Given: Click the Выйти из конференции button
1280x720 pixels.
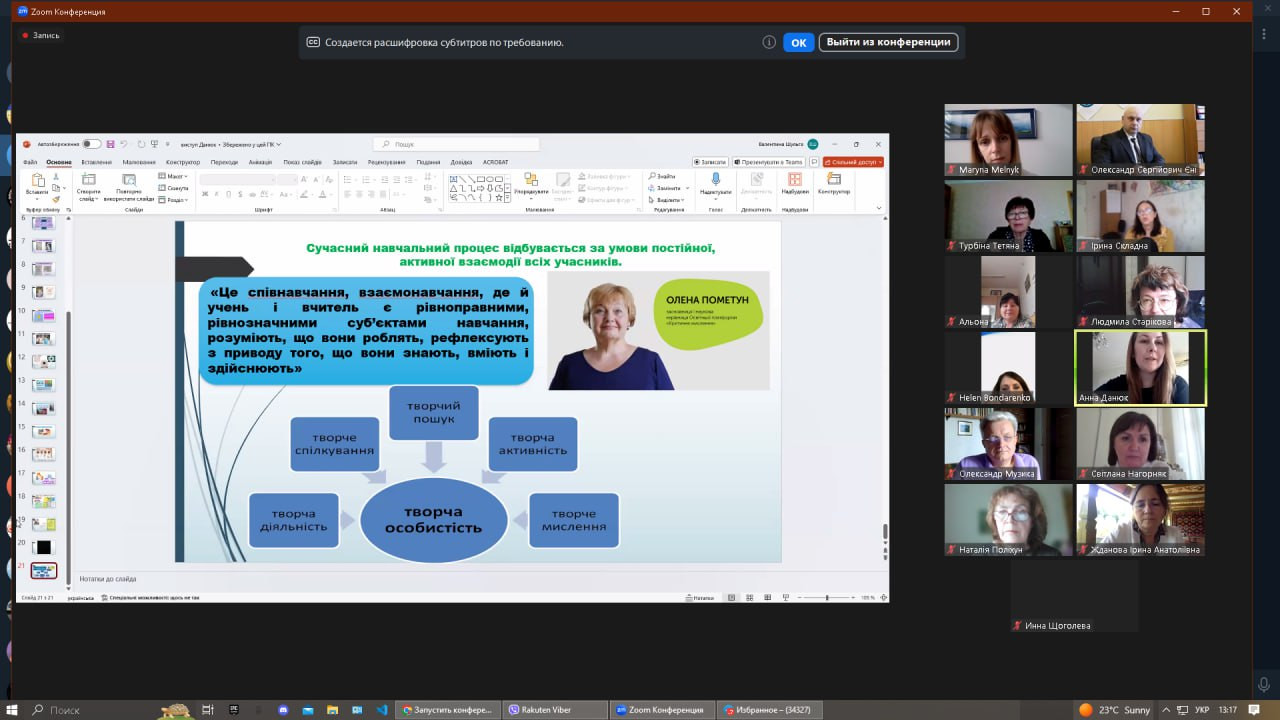Looking at the screenshot, I should point(888,42).
